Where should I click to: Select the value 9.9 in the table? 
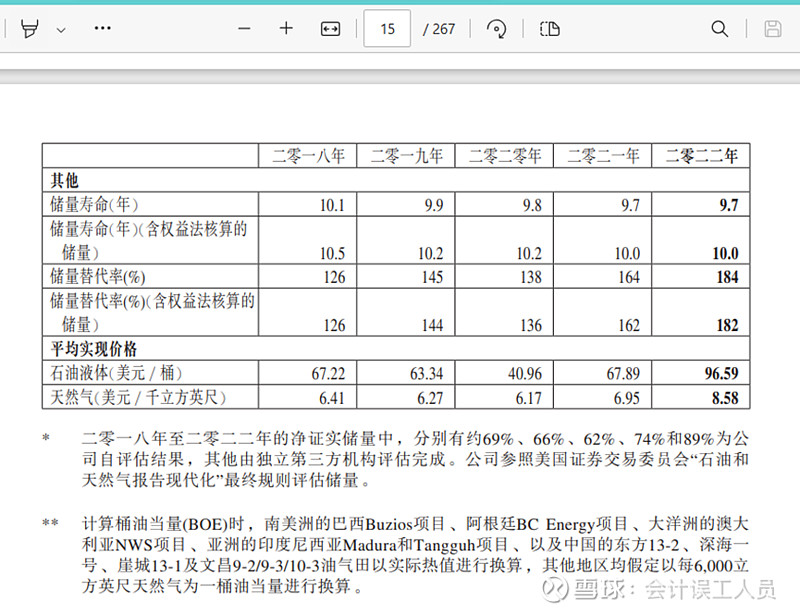tap(434, 205)
